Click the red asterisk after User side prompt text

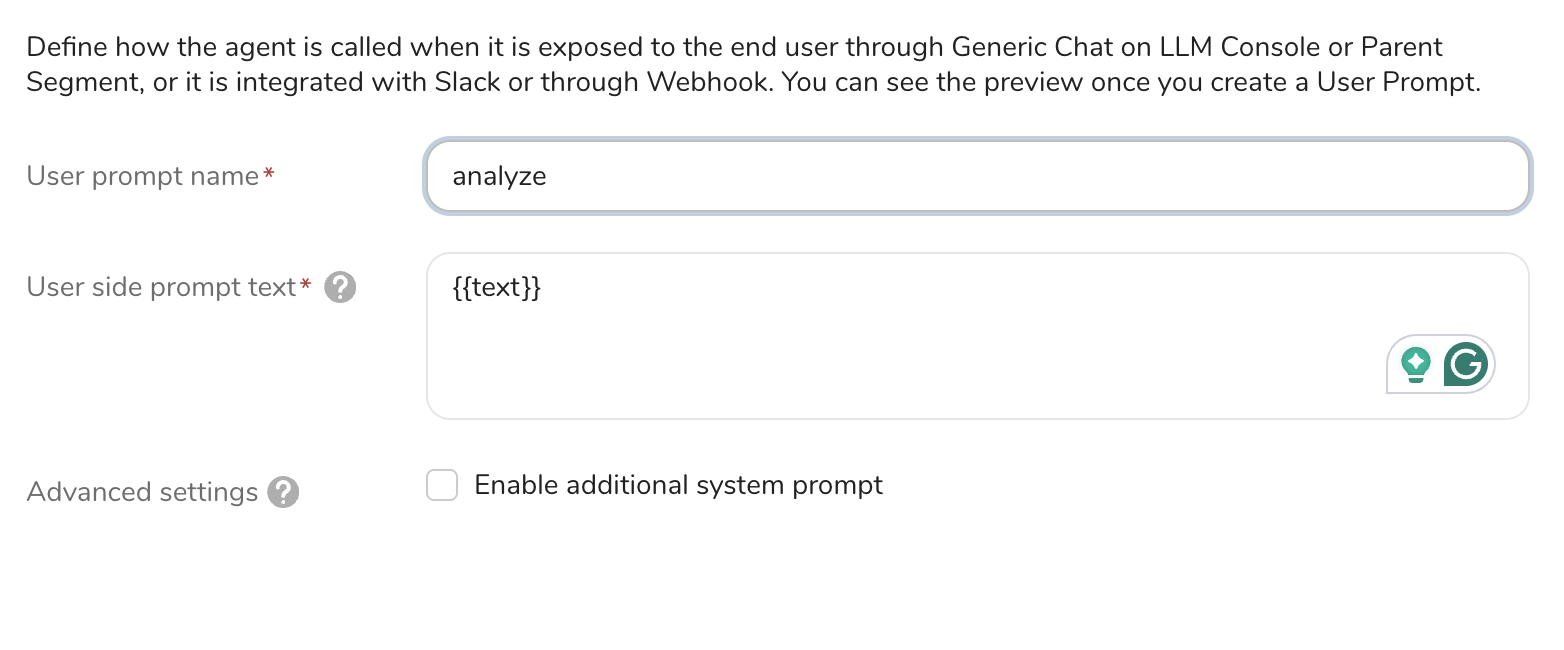306,287
